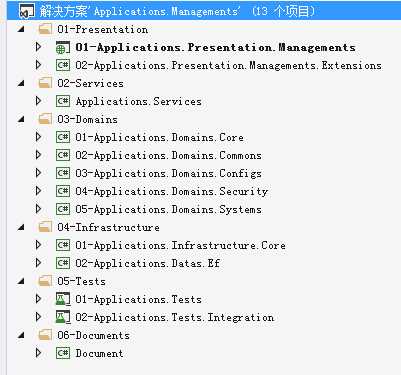Expand 05-Applications.Domains.Systems project

39,209
